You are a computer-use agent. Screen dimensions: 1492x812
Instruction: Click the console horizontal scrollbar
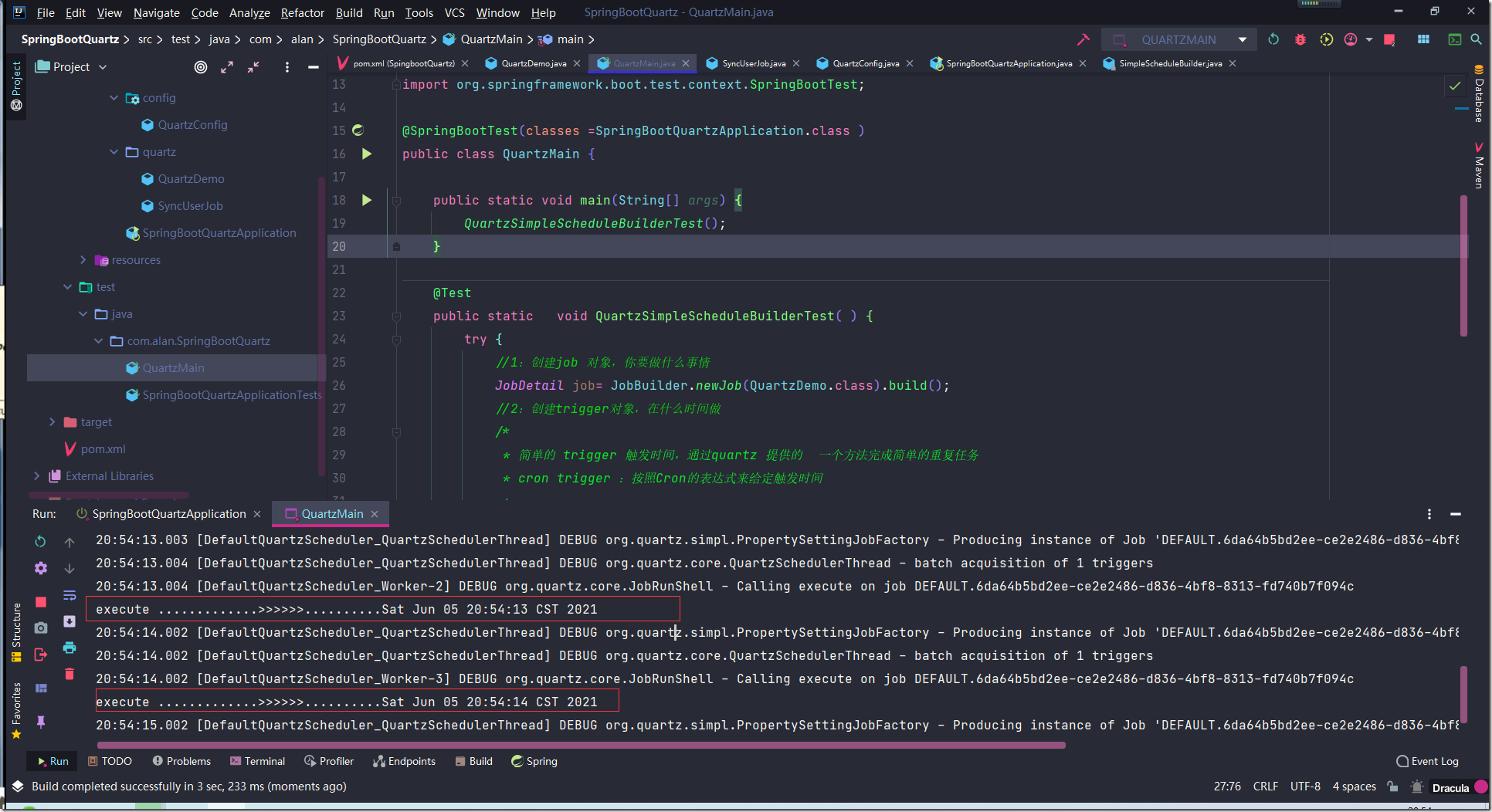pyautogui.click(x=581, y=745)
